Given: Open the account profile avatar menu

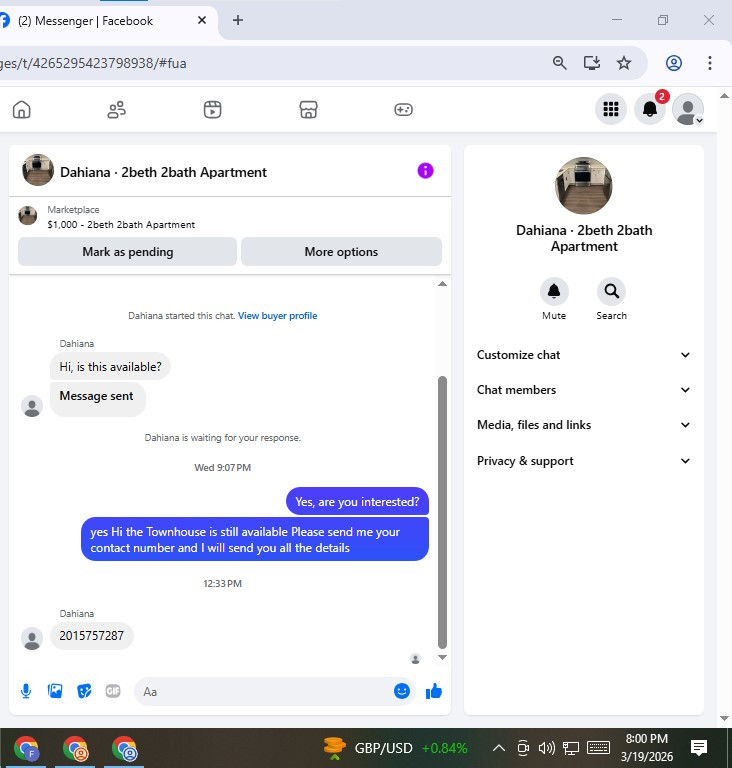Looking at the screenshot, I should click(x=688, y=109).
